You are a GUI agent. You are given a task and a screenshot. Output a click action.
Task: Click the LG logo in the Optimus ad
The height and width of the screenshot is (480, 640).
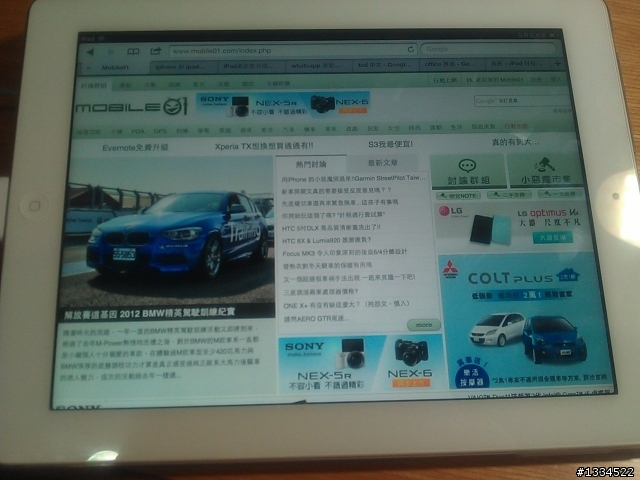click(451, 211)
